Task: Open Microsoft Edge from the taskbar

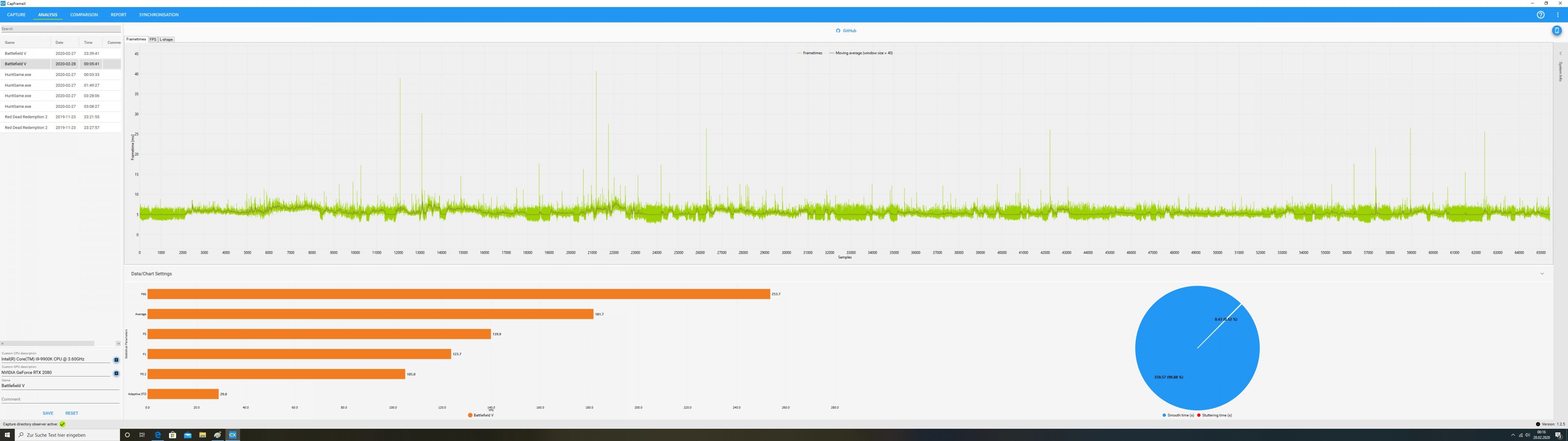Action: (x=158, y=435)
